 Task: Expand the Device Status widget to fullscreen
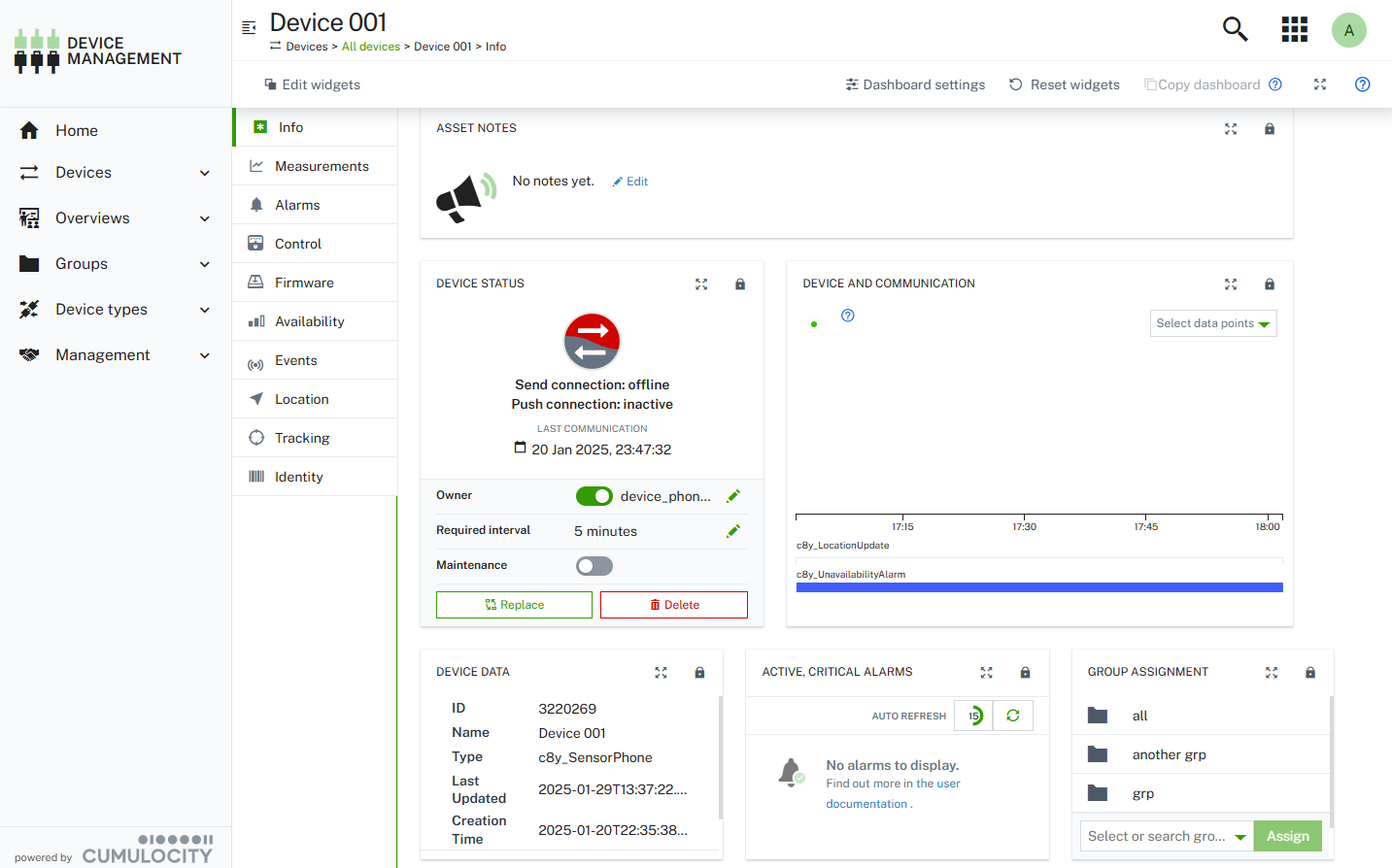(701, 284)
